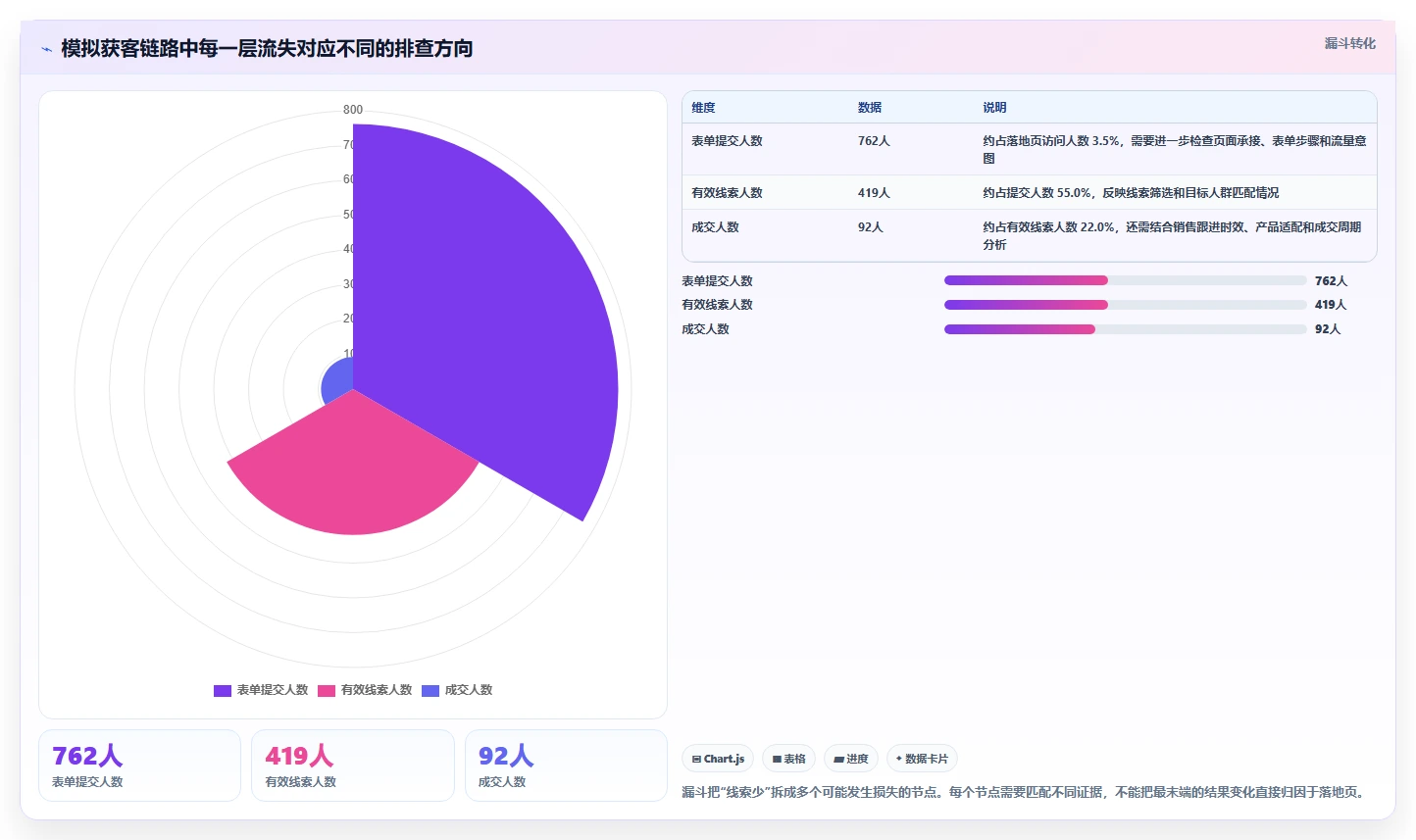
Task: Open the 419人 stat card
Action: [x=353, y=766]
